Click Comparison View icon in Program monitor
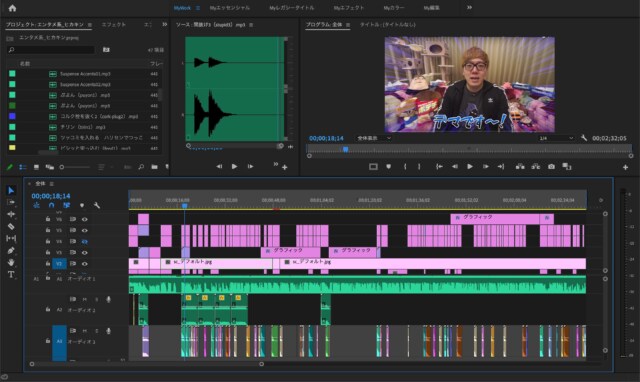 click(567, 167)
